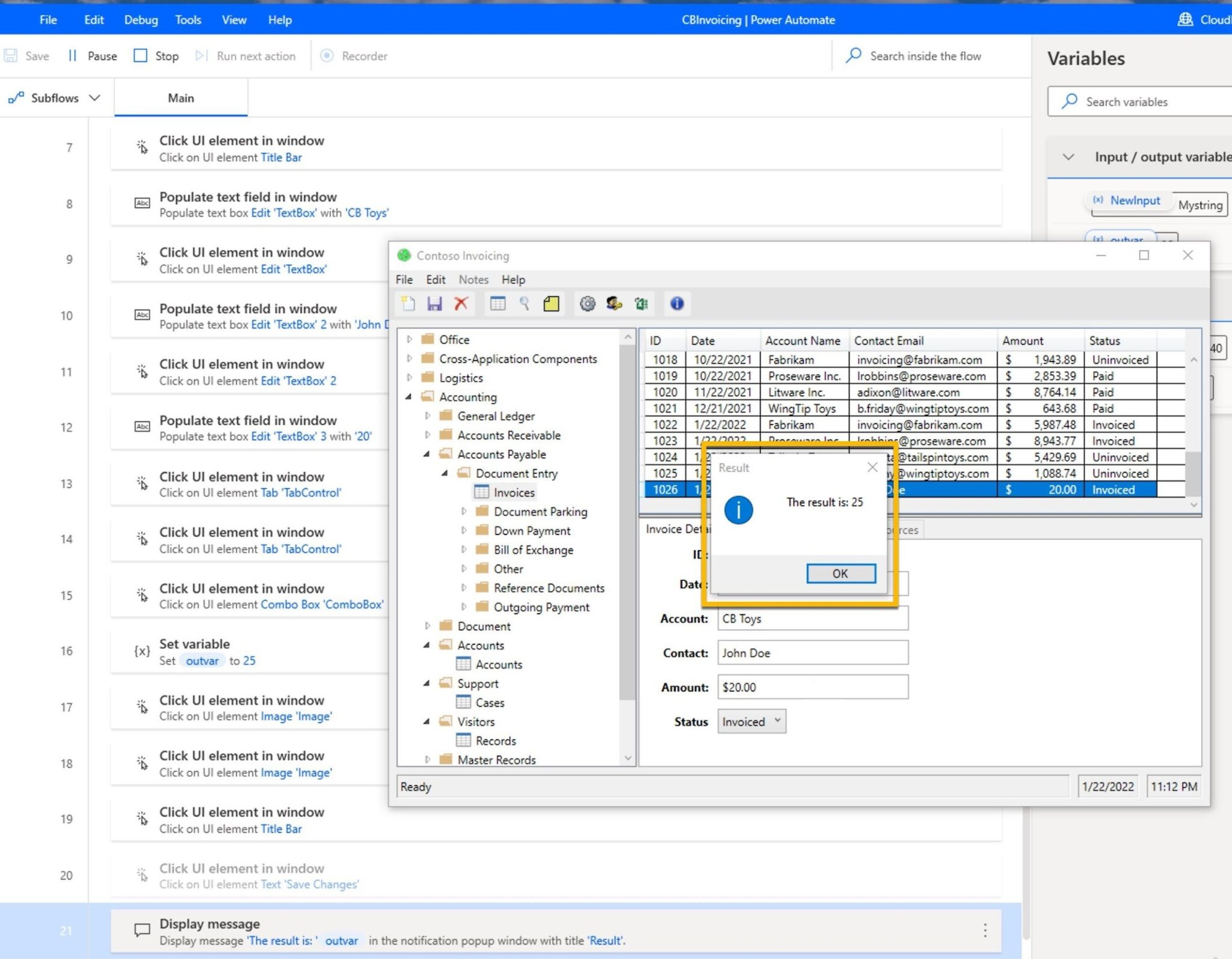Click the outvar variable chip in step 16

pos(202,661)
